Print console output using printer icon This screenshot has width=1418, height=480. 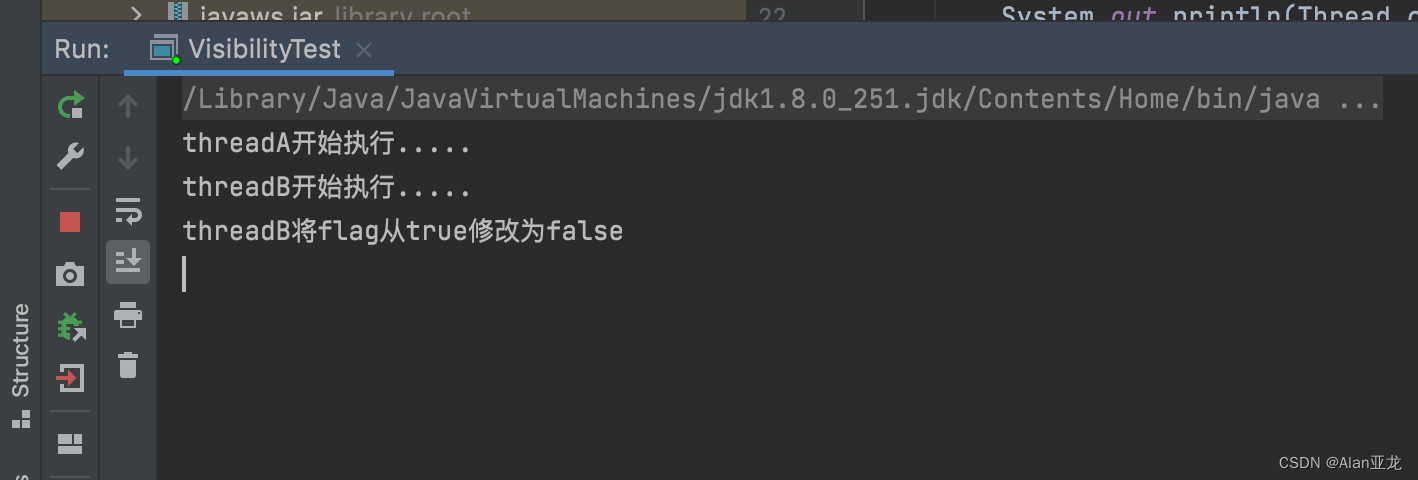128,315
